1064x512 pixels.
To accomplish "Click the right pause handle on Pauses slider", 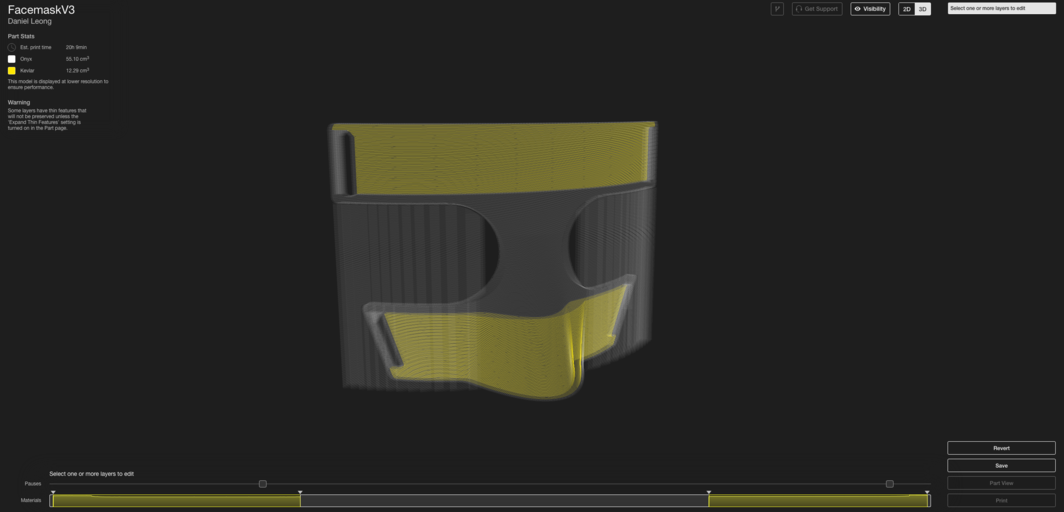I will 890,484.
